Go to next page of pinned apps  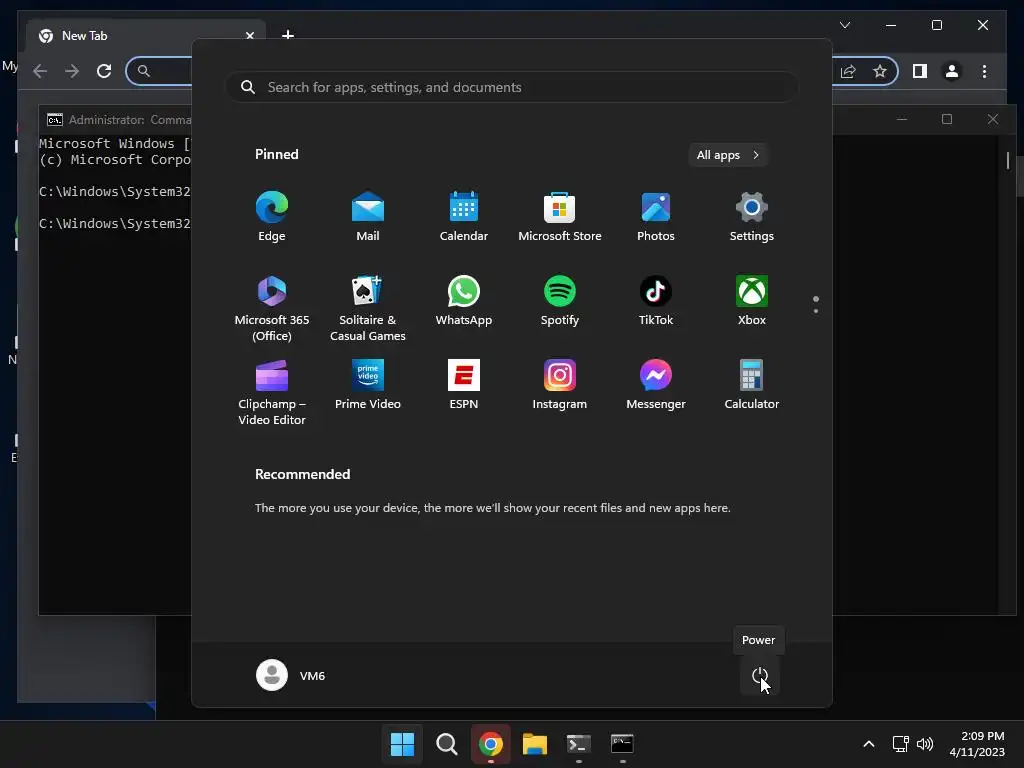816,311
